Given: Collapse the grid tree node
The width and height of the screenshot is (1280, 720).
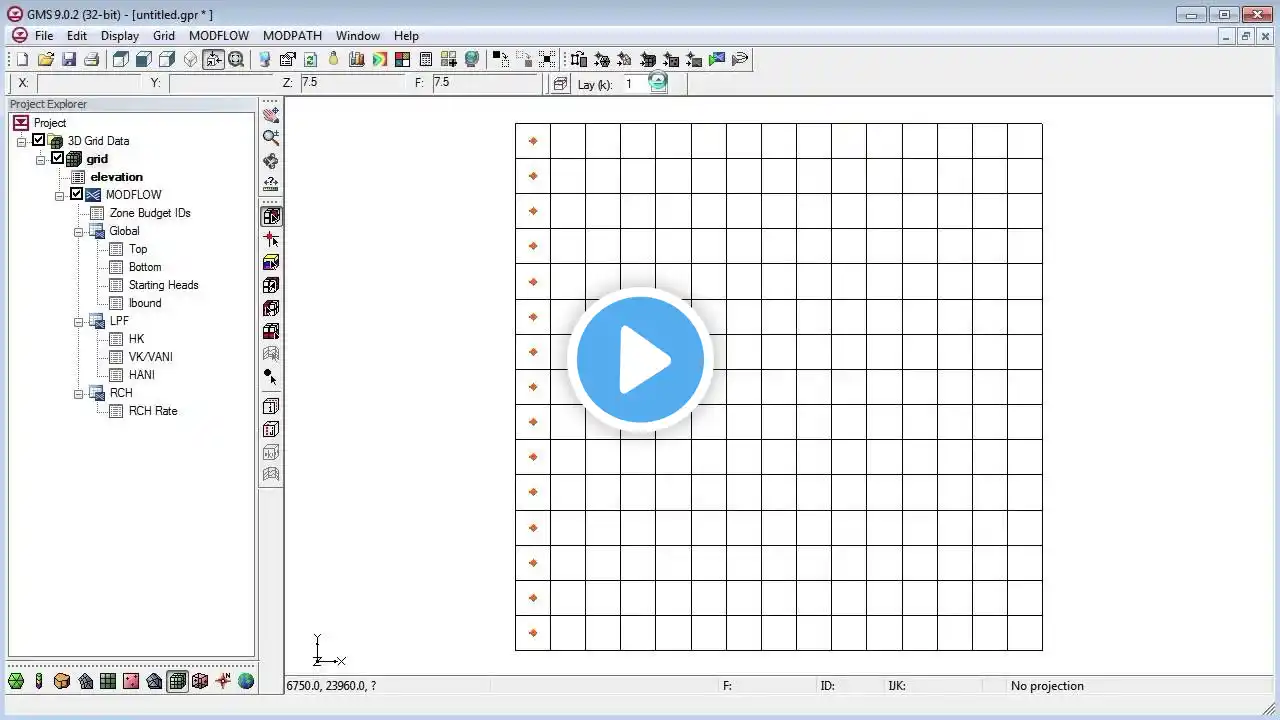Looking at the screenshot, I should [41, 159].
